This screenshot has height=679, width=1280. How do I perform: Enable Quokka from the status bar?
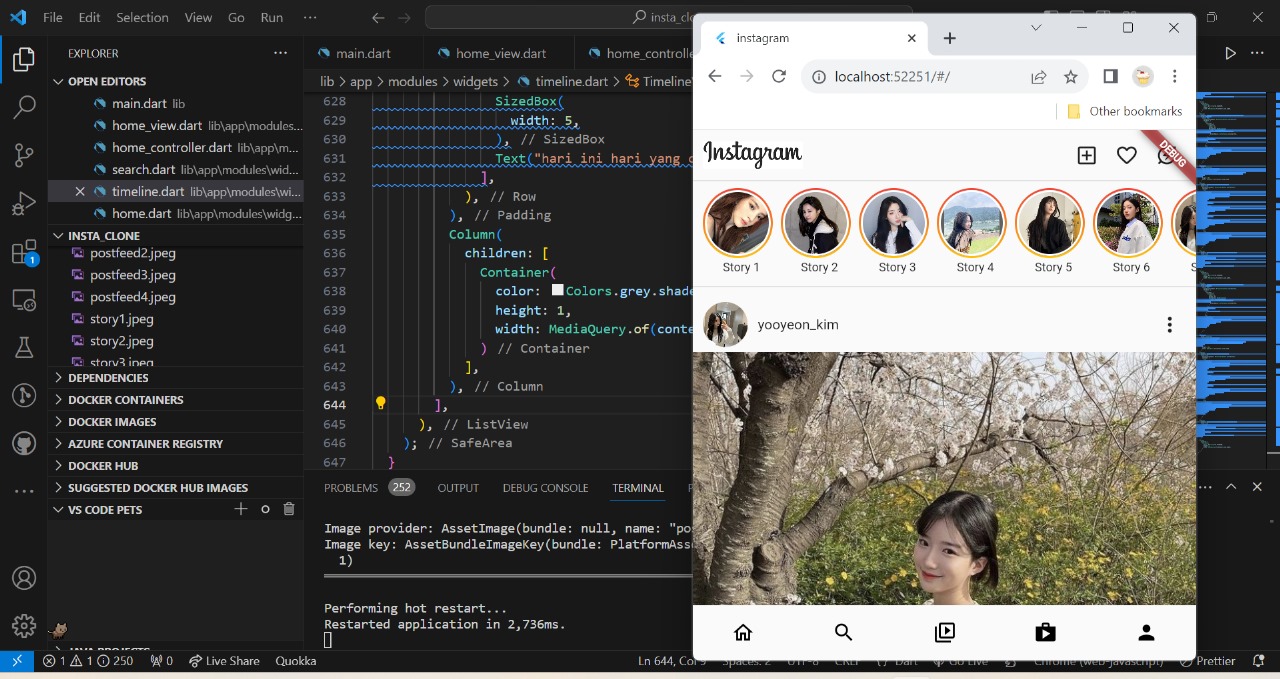coord(296,661)
